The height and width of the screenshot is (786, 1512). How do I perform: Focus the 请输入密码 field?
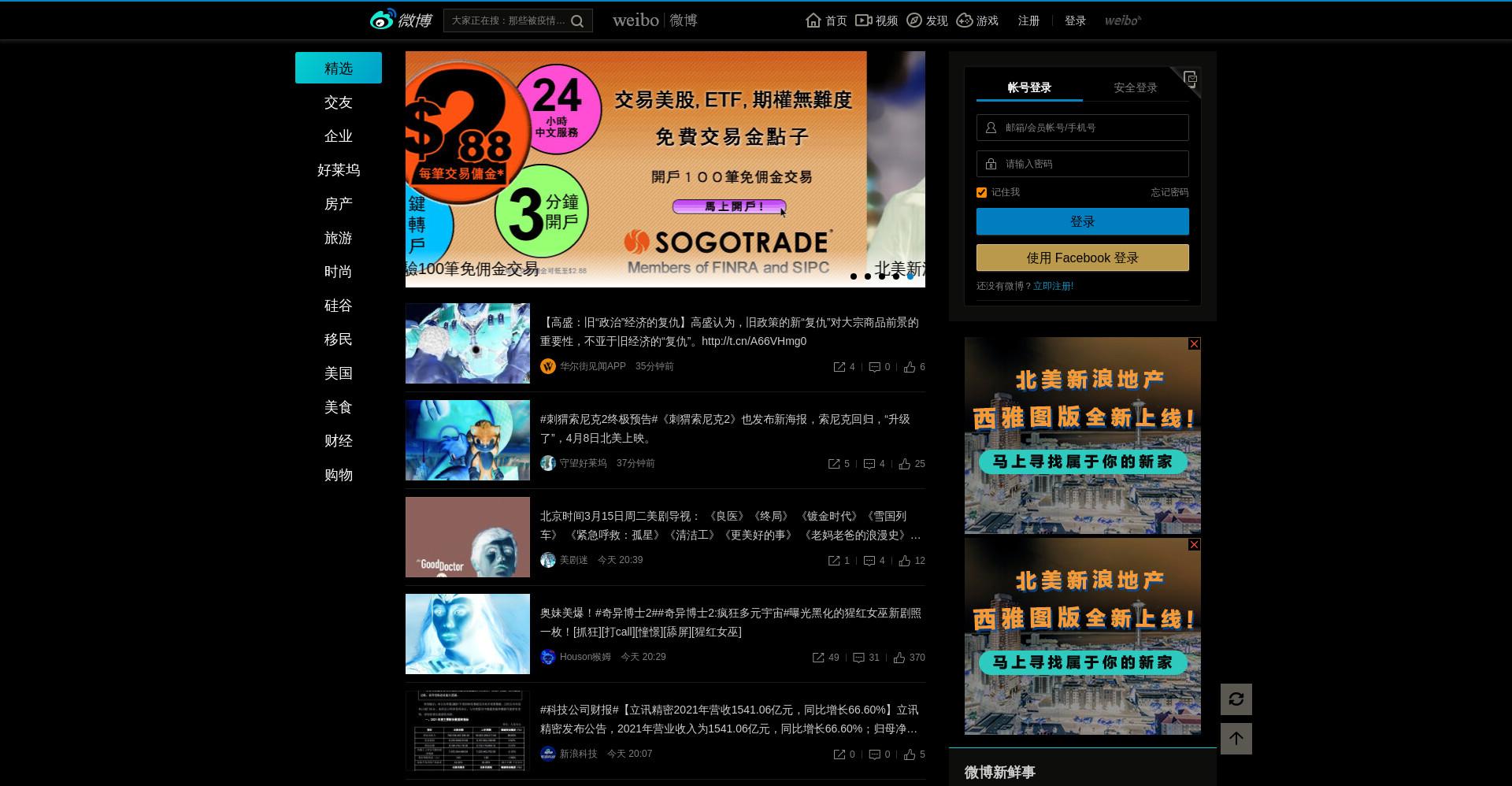(1083, 164)
